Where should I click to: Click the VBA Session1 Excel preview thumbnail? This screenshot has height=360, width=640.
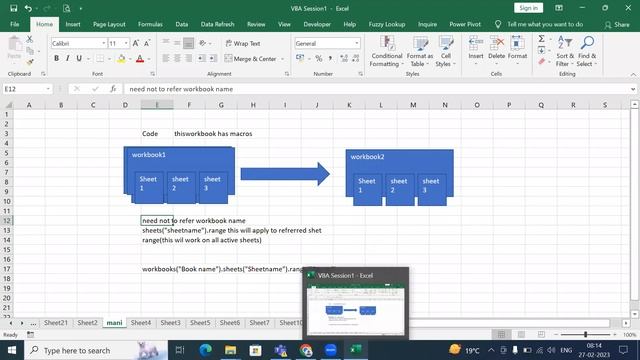[x=356, y=310]
